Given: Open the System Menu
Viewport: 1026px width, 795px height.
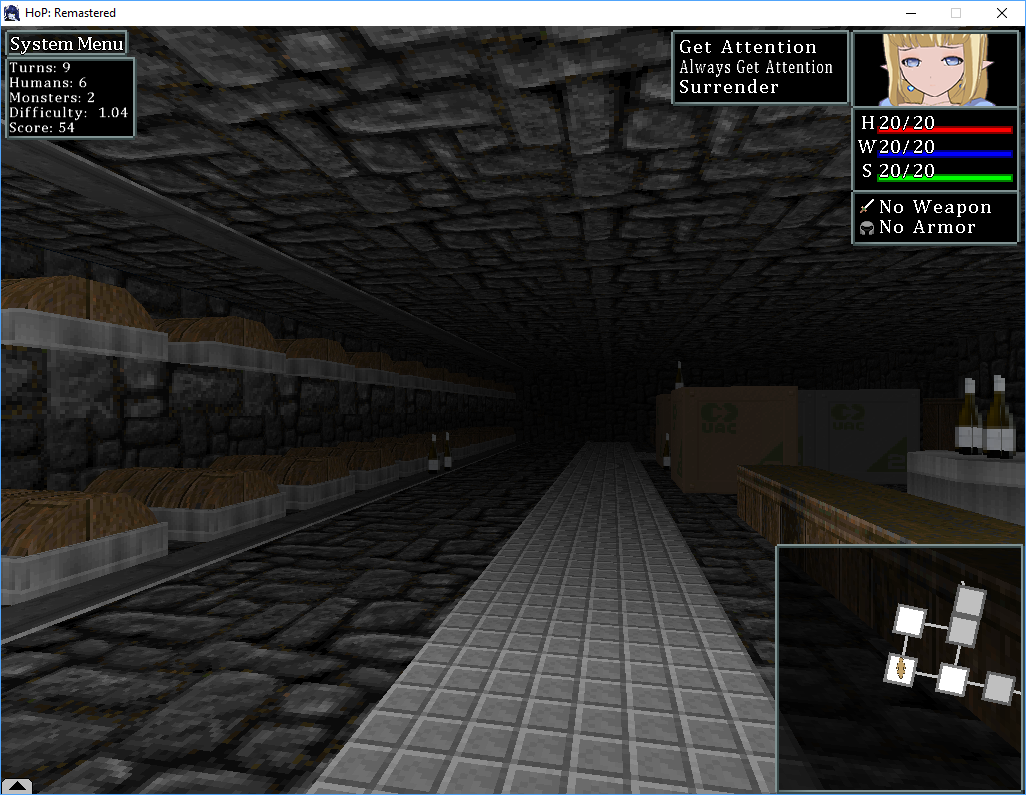Looking at the screenshot, I should click(x=66, y=43).
